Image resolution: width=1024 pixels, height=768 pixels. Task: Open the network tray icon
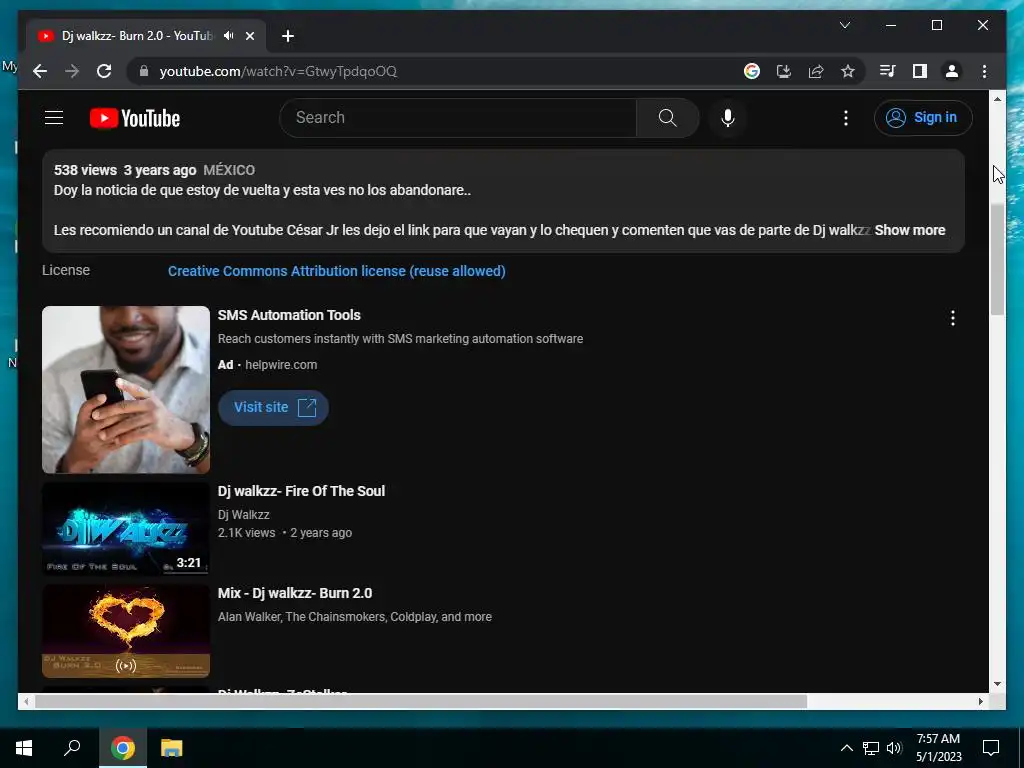pos(871,748)
